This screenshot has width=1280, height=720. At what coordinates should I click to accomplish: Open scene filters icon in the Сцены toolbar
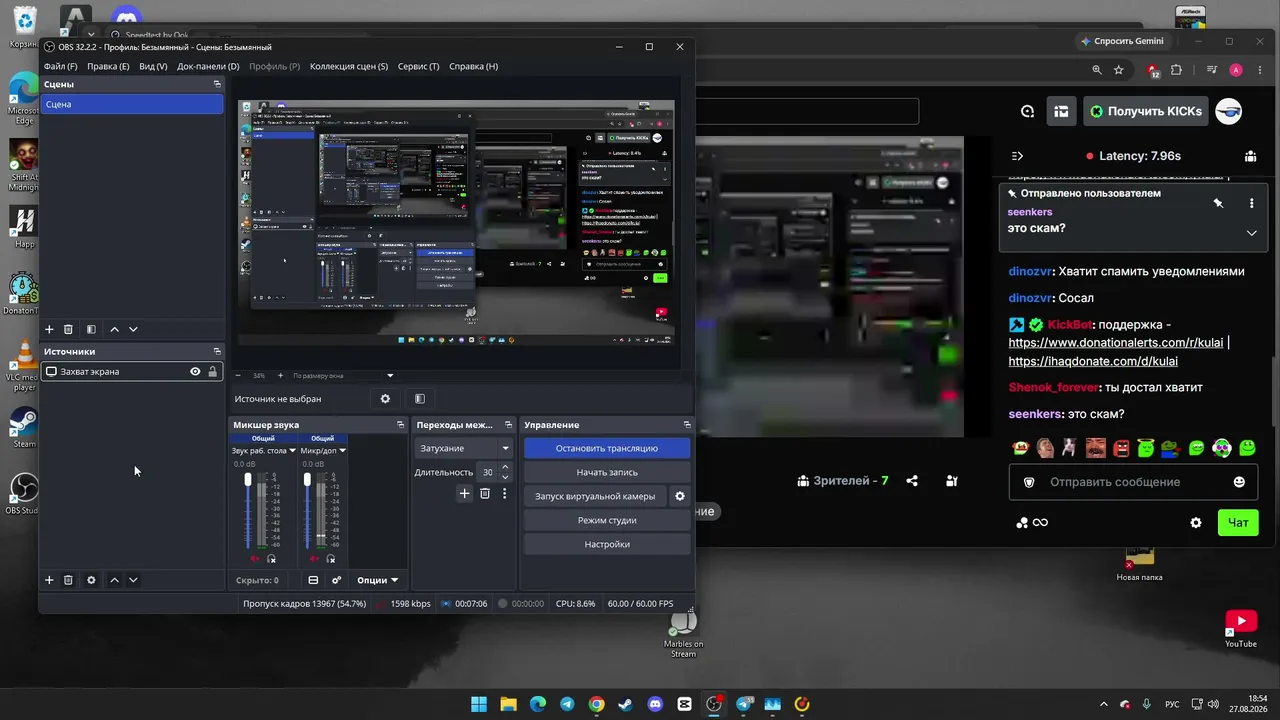[x=91, y=329]
